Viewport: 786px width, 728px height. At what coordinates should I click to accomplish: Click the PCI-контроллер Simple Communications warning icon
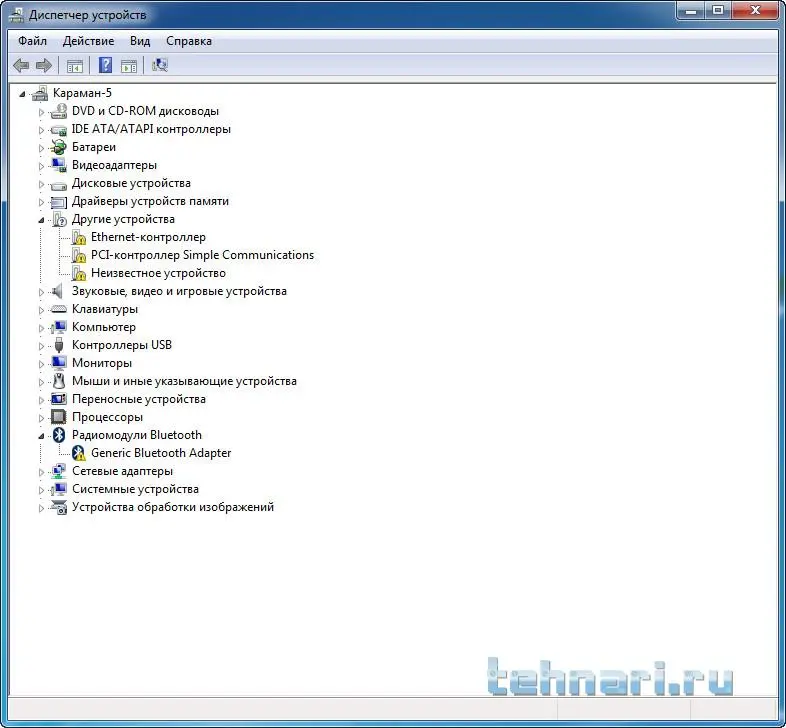point(78,255)
